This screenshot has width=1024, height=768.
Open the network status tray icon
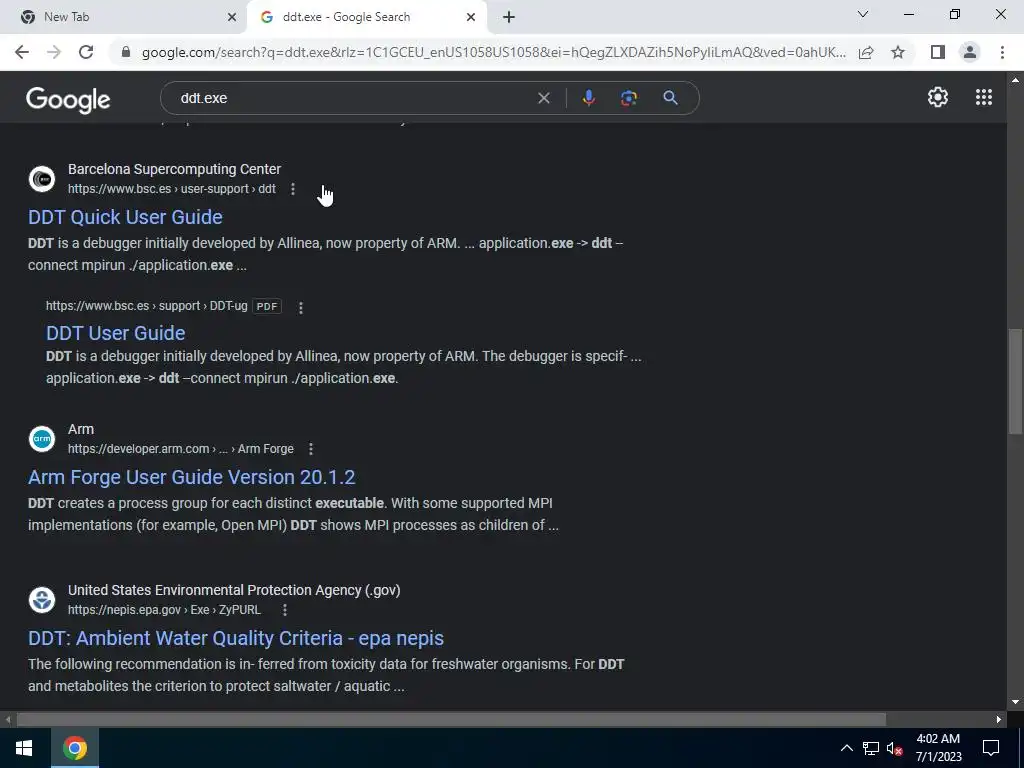tap(871, 748)
